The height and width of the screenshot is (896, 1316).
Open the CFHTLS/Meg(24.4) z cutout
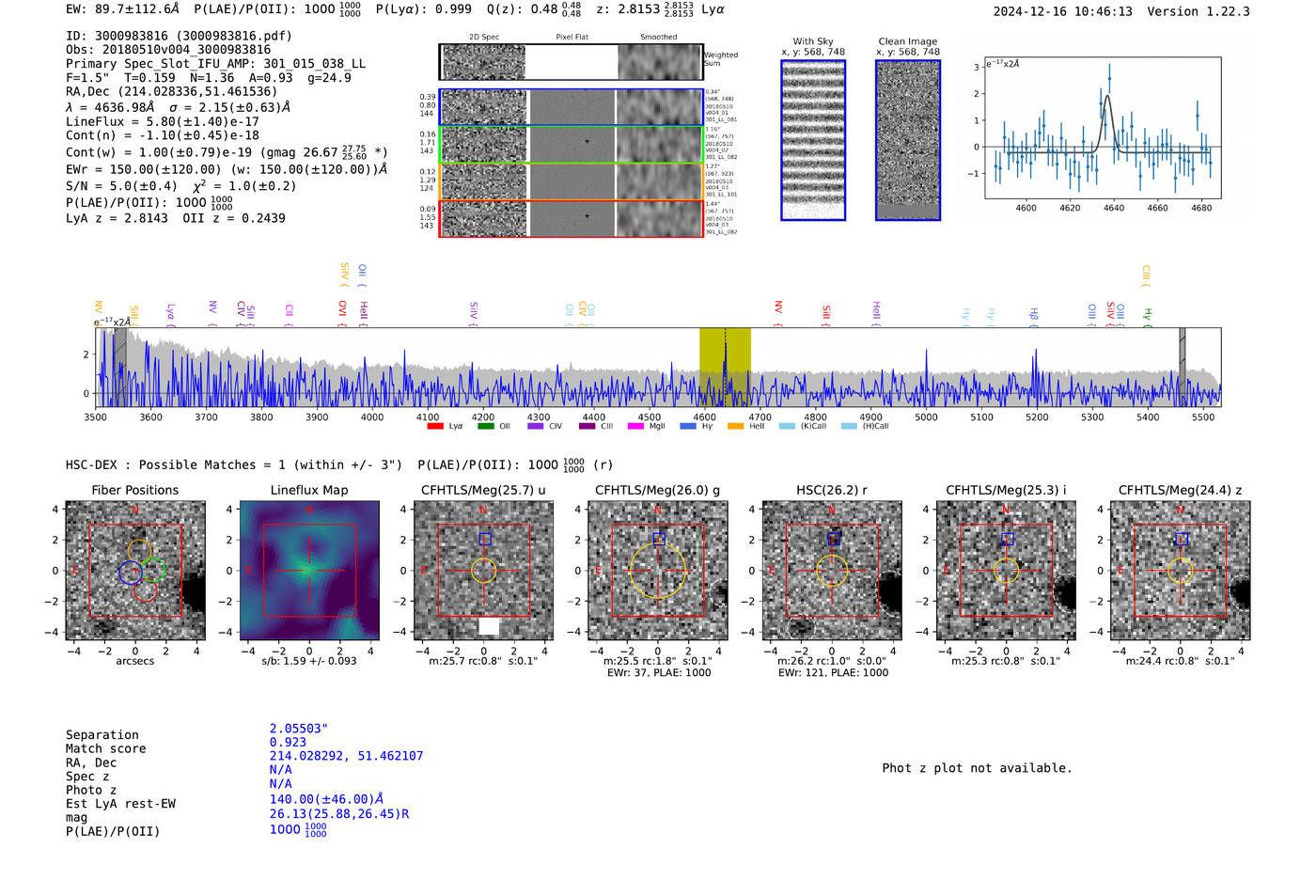1181,570
